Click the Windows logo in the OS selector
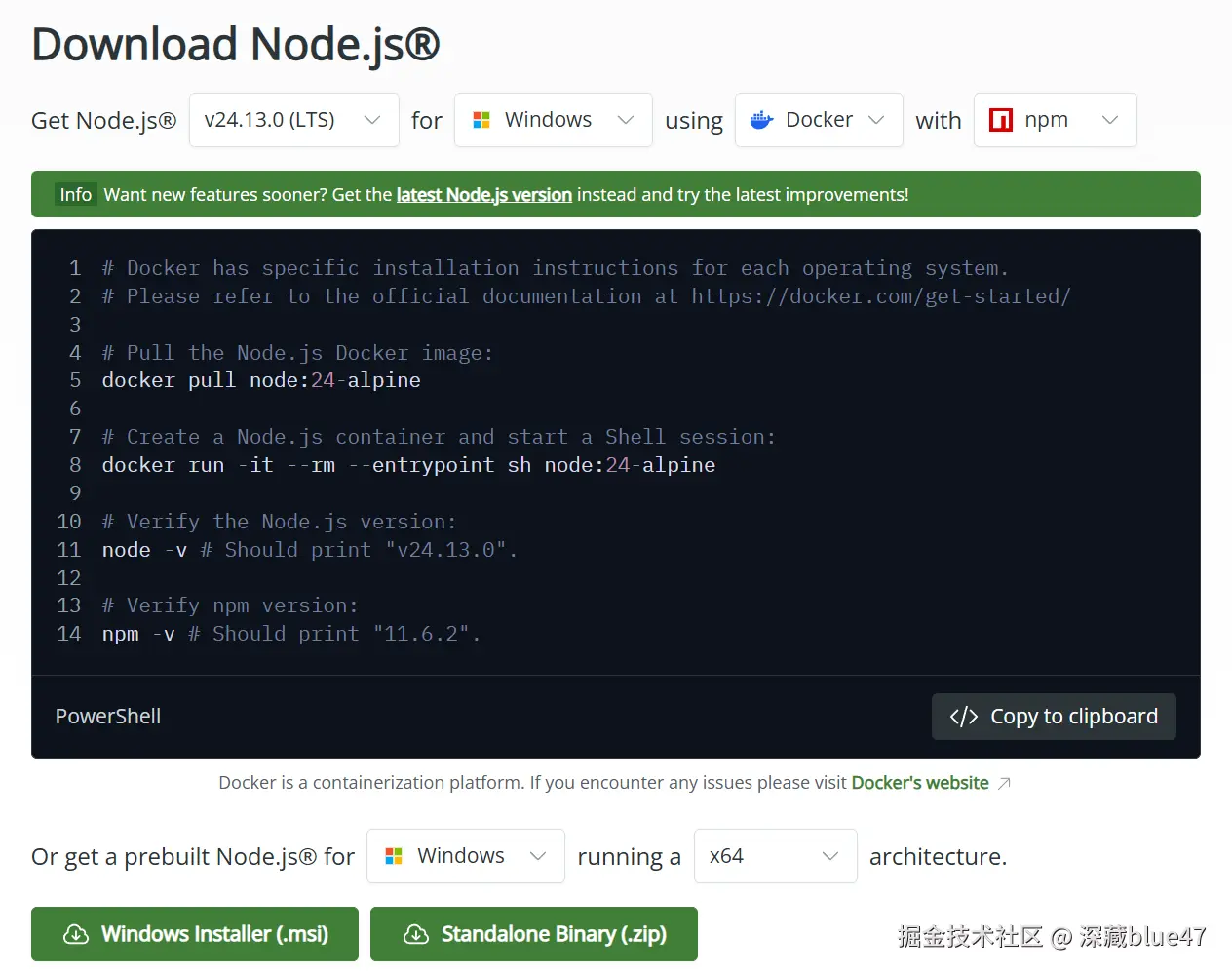Screen dimensions: 1232x976 pyautogui.click(x=481, y=119)
